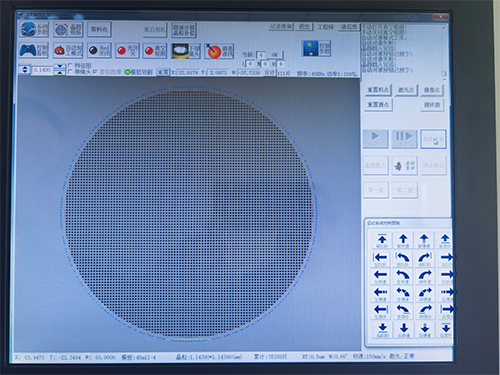Open the wafer grid settings icon
The image size is (500, 375).
(x=68, y=30)
